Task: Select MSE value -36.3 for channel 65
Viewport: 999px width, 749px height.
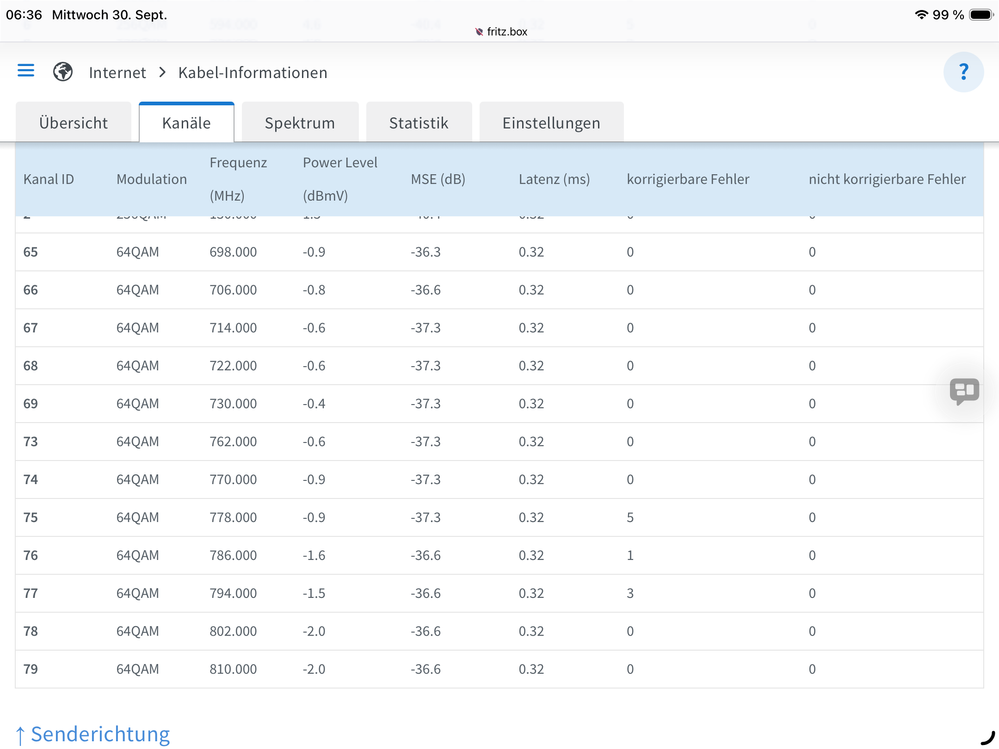Action: pos(426,252)
